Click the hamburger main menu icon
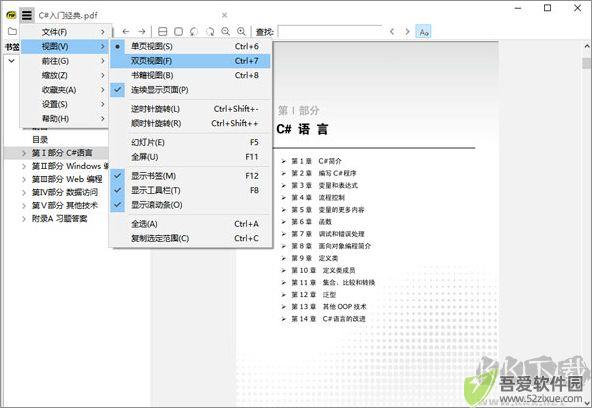This screenshot has width=592, height=408. tap(26, 15)
